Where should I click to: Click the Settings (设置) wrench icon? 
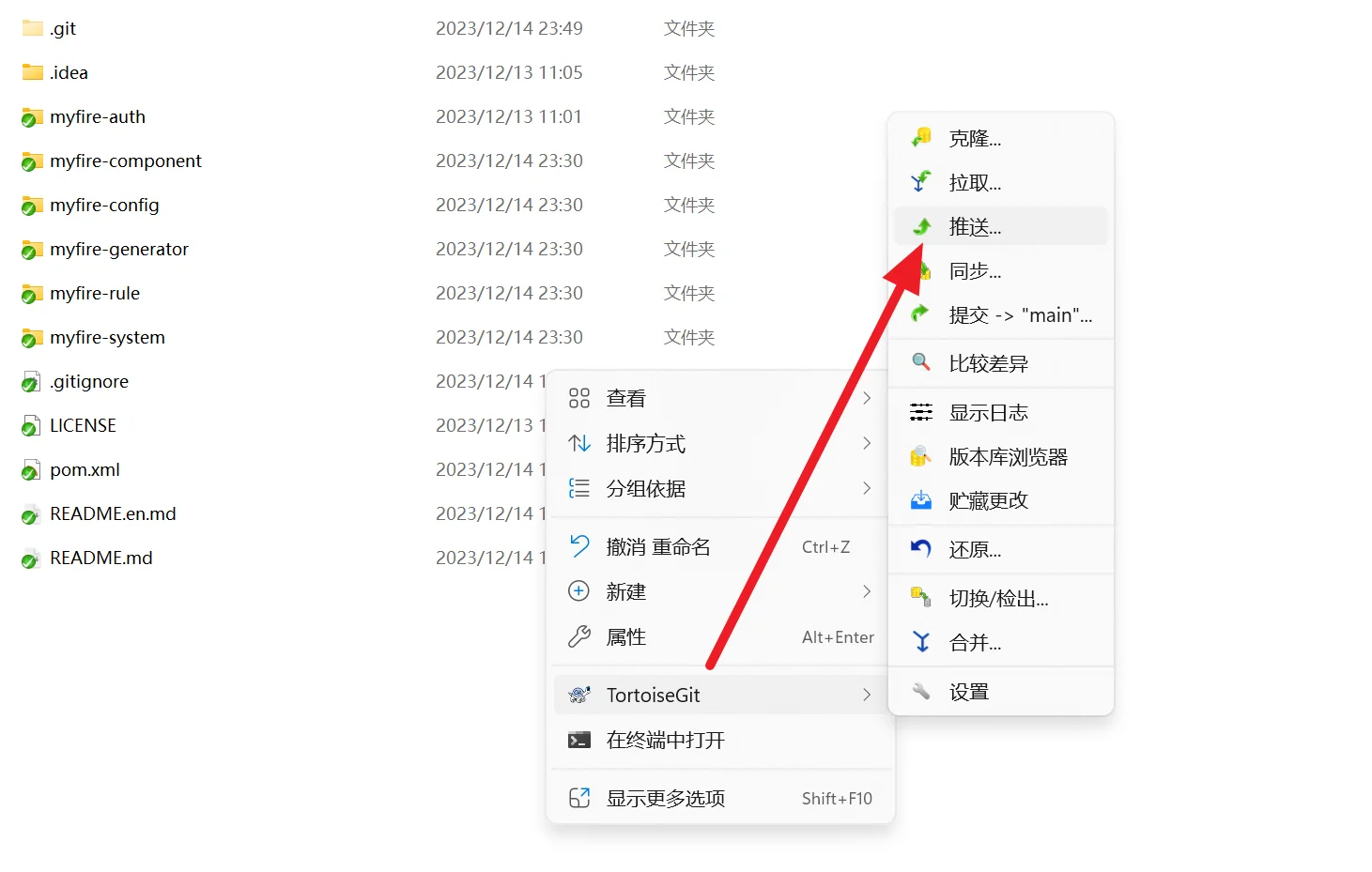point(921,692)
